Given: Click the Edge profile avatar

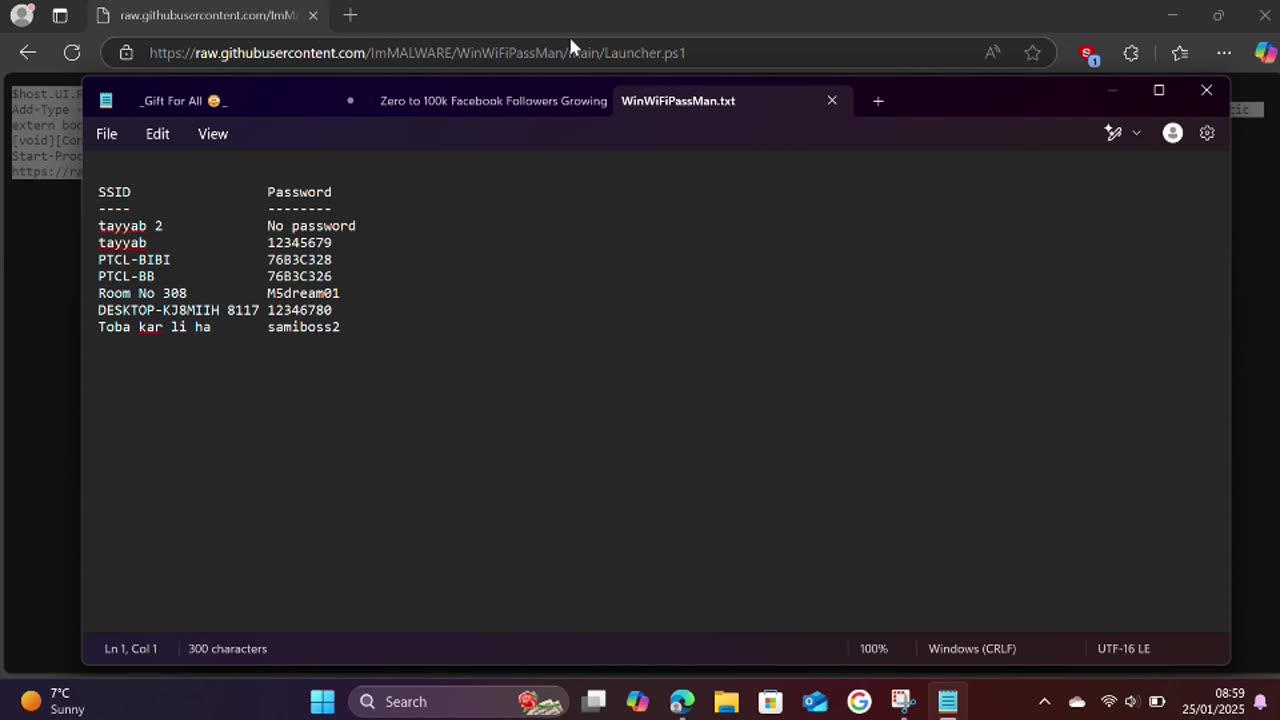Looking at the screenshot, I should [x=21, y=15].
